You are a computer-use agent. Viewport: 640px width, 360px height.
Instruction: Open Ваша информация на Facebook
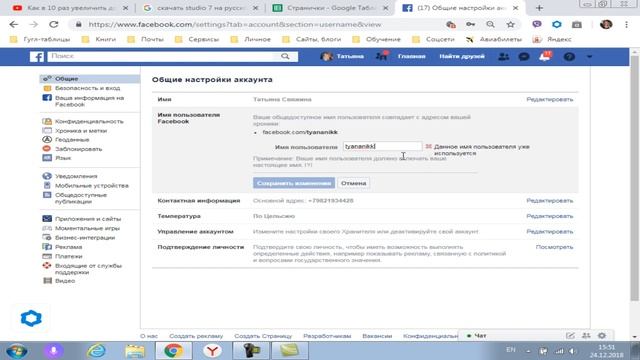89,101
